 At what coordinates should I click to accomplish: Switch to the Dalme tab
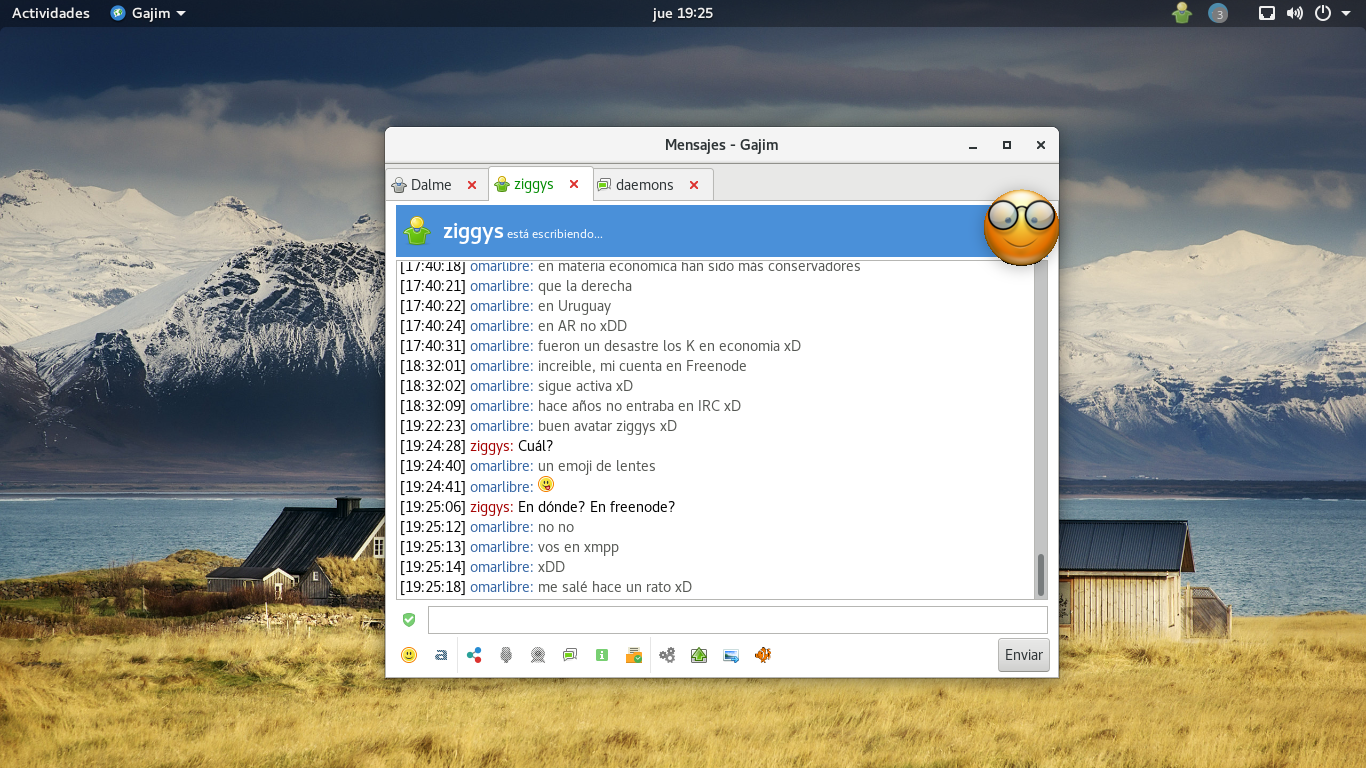(x=430, y=185)
